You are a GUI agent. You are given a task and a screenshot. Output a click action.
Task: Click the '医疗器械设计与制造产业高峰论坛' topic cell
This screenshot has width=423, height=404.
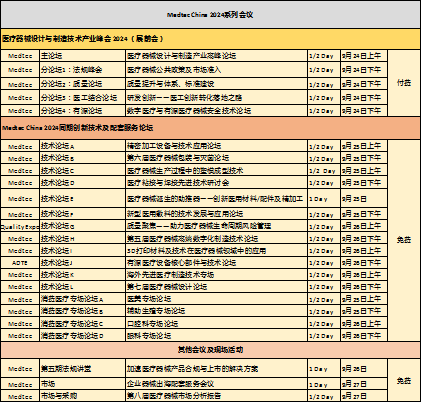(216, 56)
